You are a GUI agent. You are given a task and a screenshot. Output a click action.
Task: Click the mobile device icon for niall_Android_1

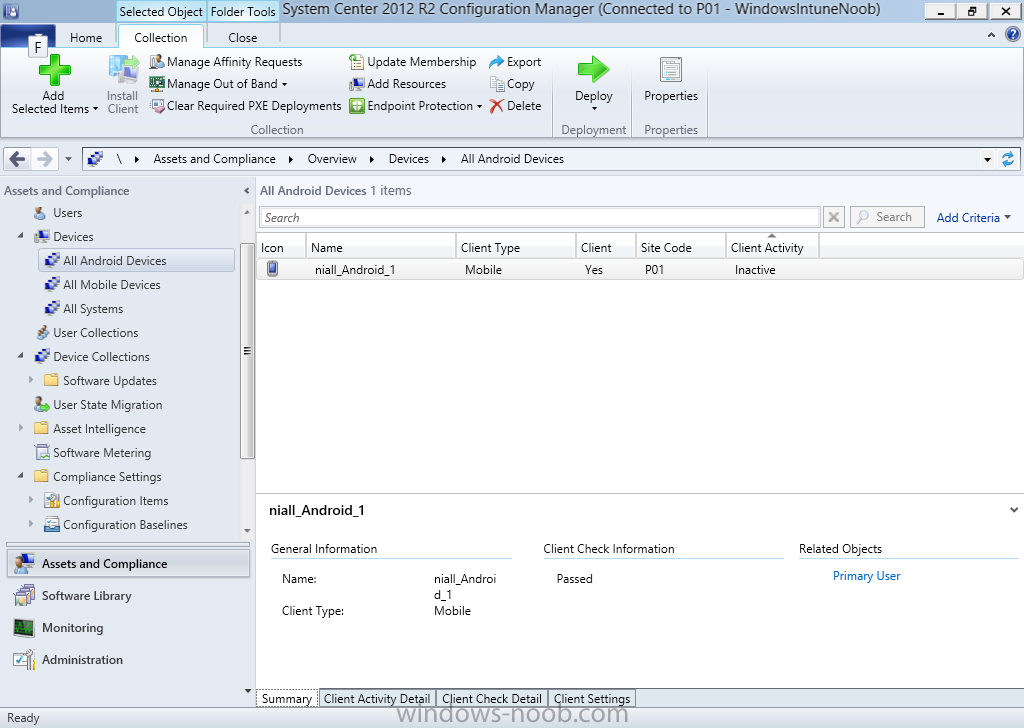[x=272, y=269]
